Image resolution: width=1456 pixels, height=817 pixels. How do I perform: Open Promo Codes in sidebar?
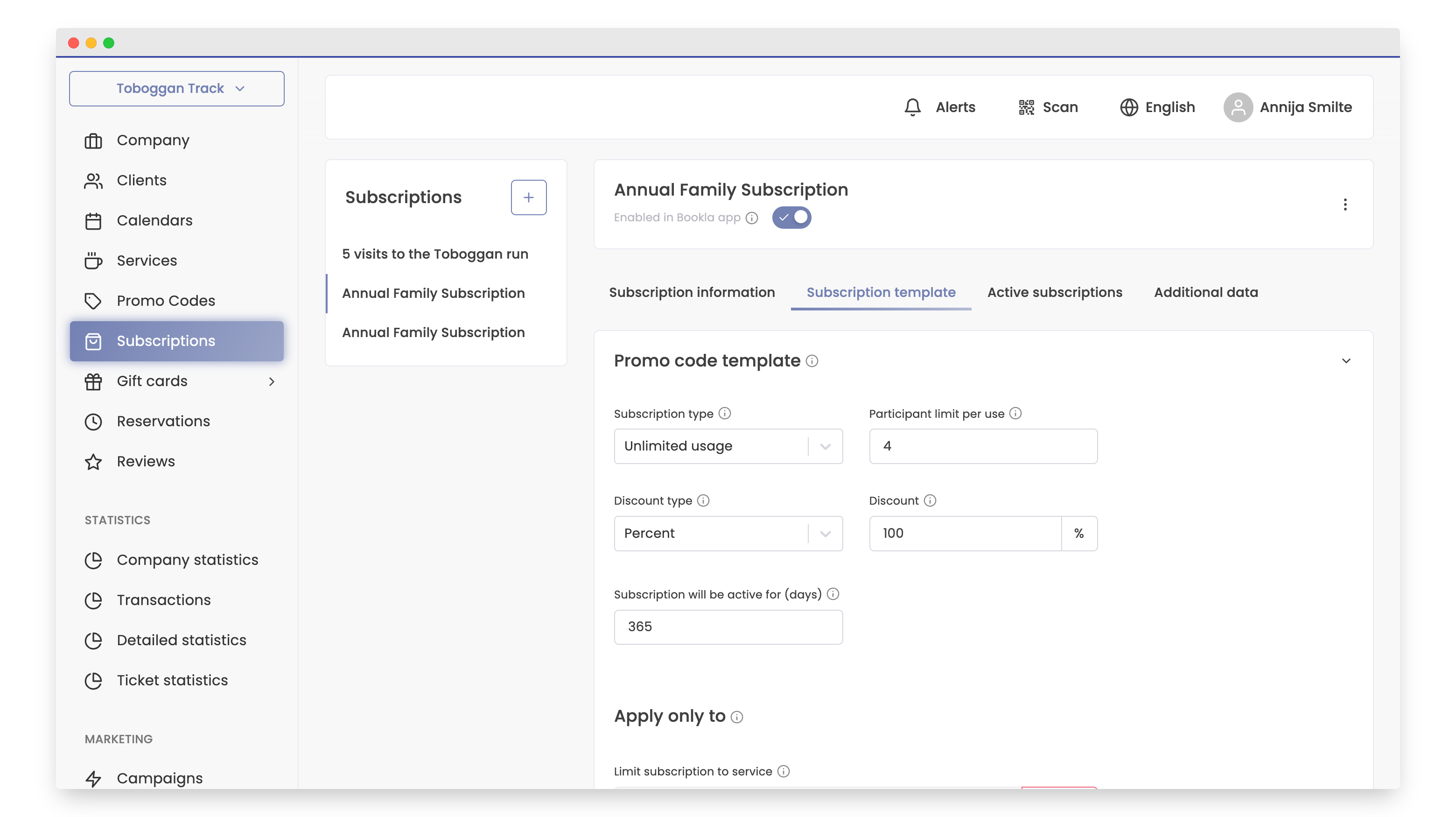point(165,301)
